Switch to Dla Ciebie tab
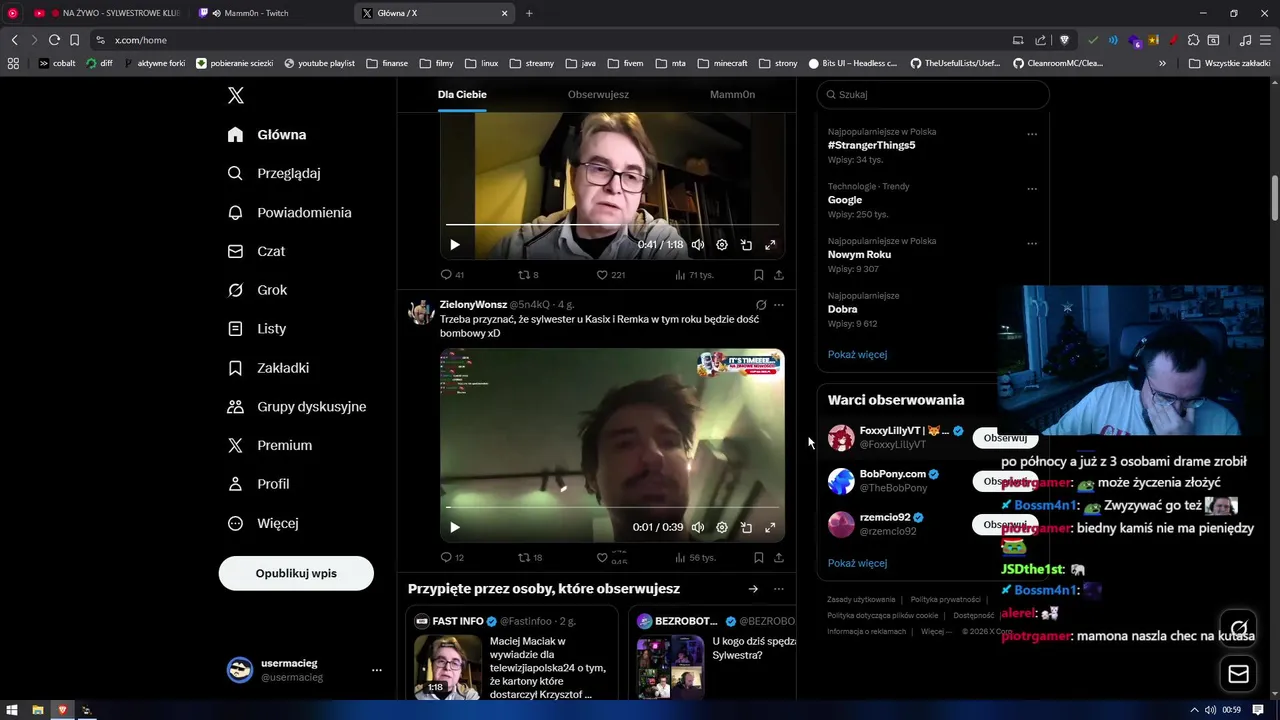 (462, 94)
